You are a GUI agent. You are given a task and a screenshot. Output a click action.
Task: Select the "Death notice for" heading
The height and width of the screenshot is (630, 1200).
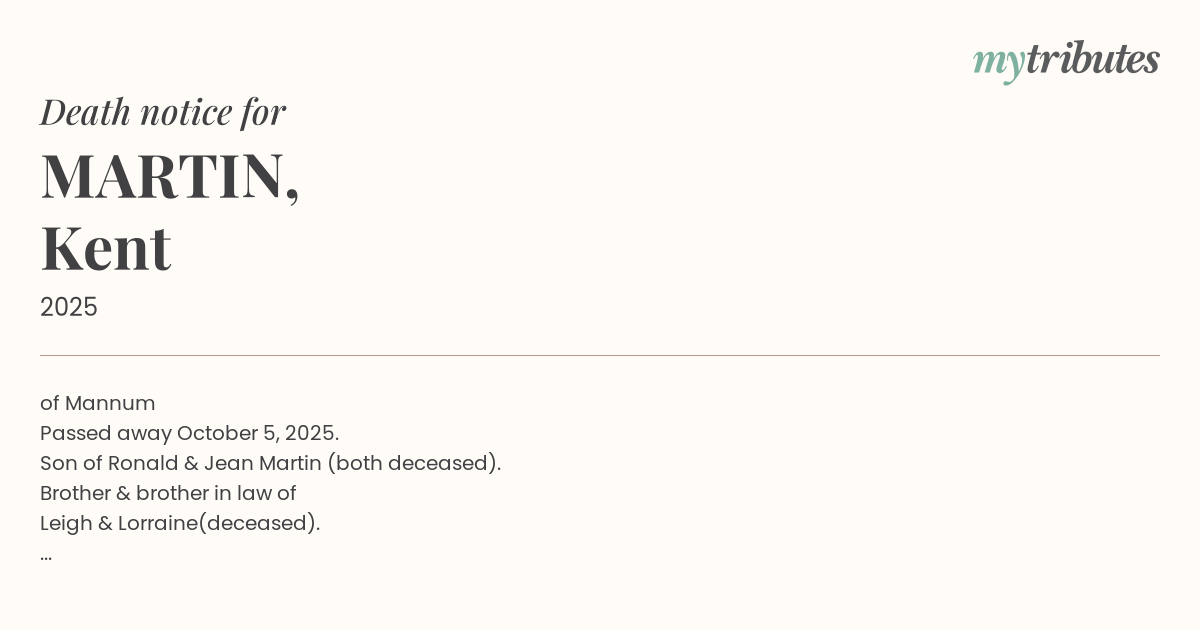tap(163, 112)
